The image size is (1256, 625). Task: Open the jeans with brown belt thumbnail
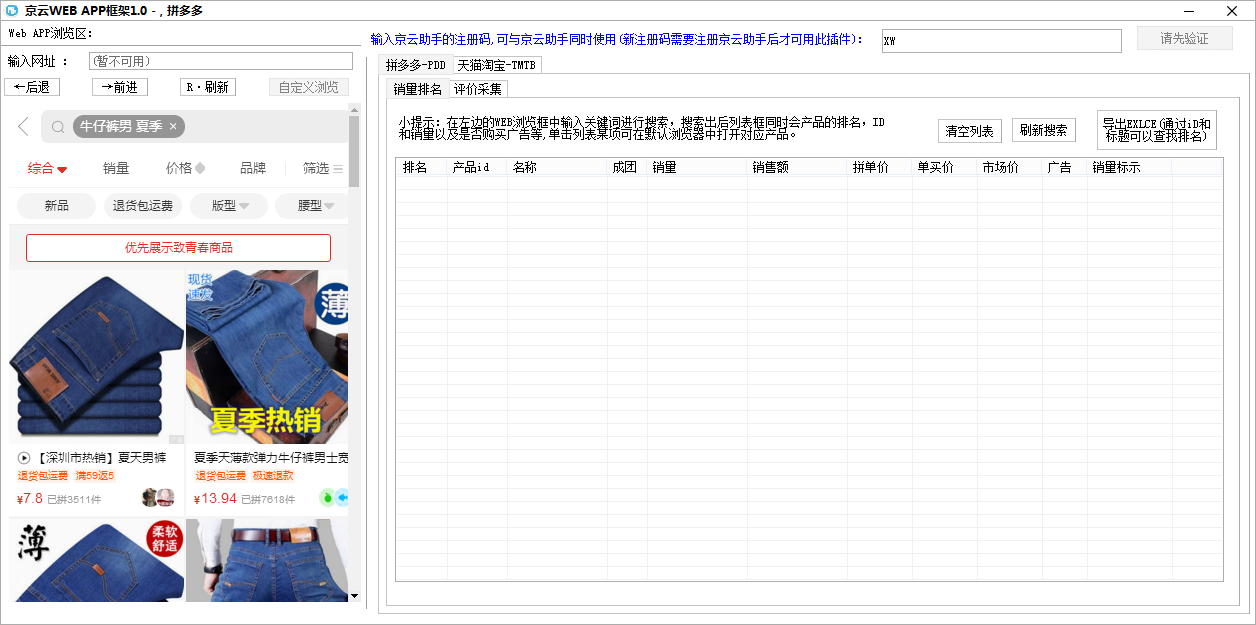click(267, 560)
